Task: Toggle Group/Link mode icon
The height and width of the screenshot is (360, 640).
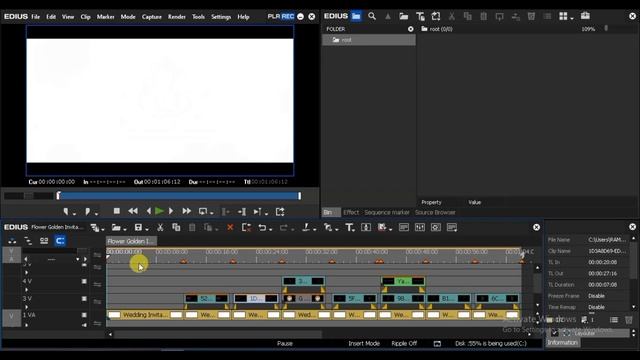Action: pos(44,241)
